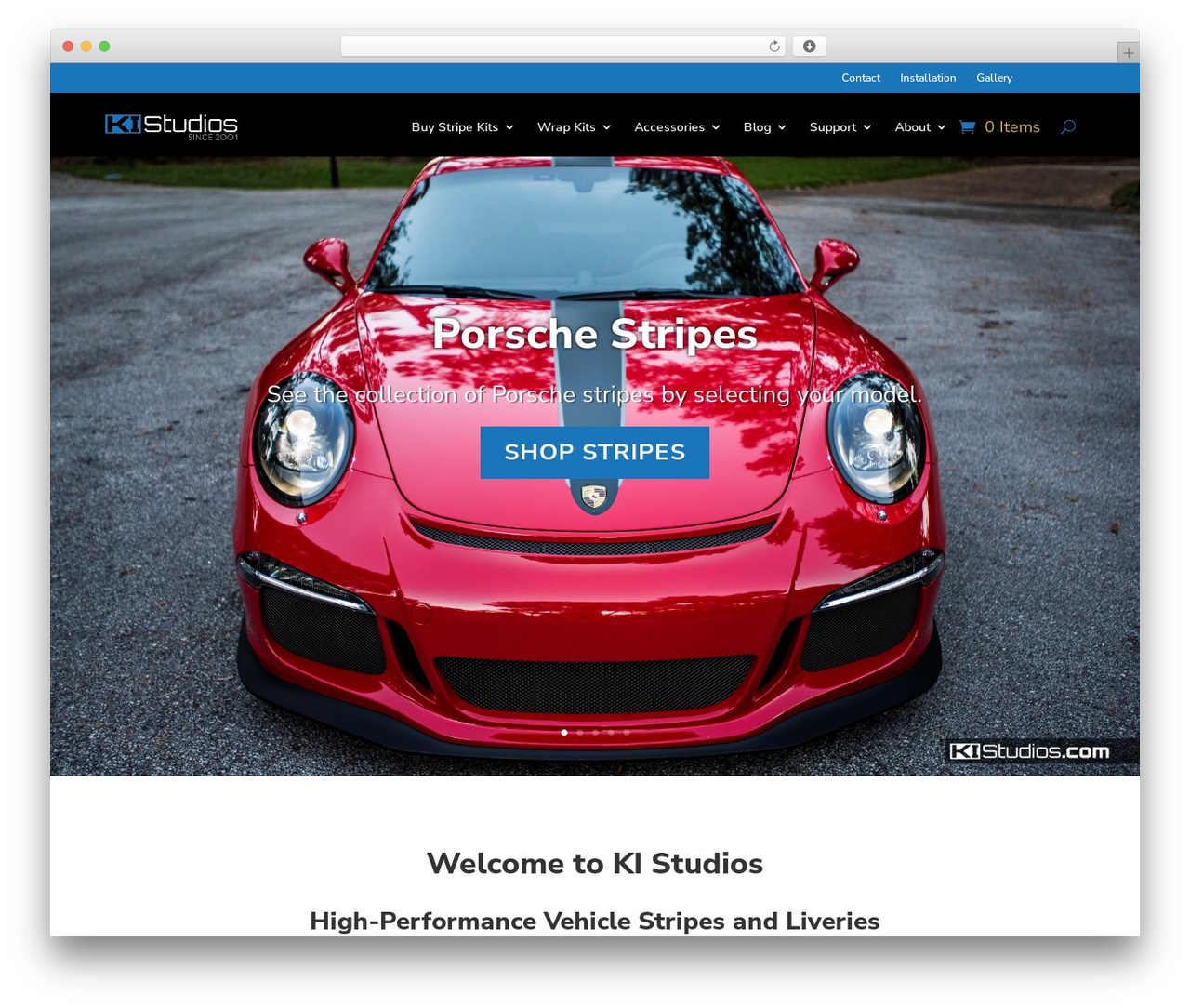The image size is (1190, 1008).
Task: Open the Wrap Kits menu
Action: [x=566, y=127]
